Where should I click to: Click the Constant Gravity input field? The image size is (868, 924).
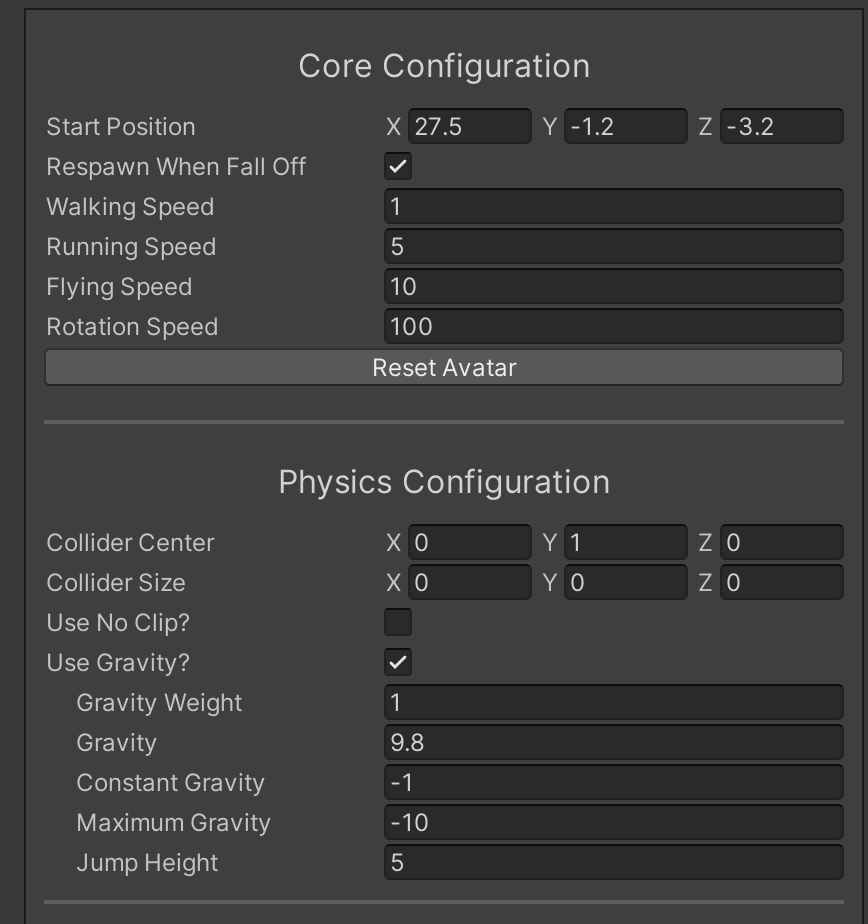pyautogui.click(x=613, y=783)
